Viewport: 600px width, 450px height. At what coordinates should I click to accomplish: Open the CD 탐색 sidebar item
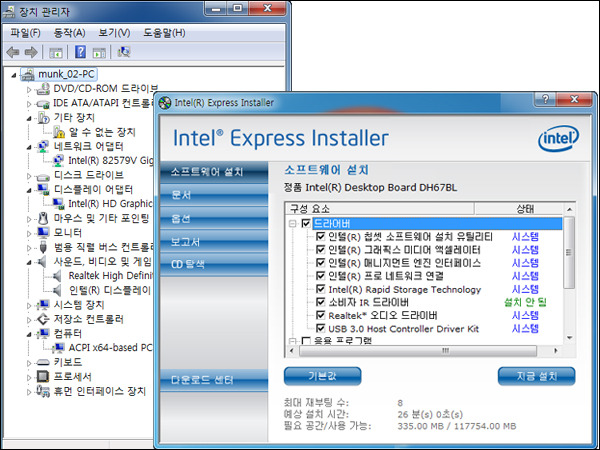[x=214, y=264]
